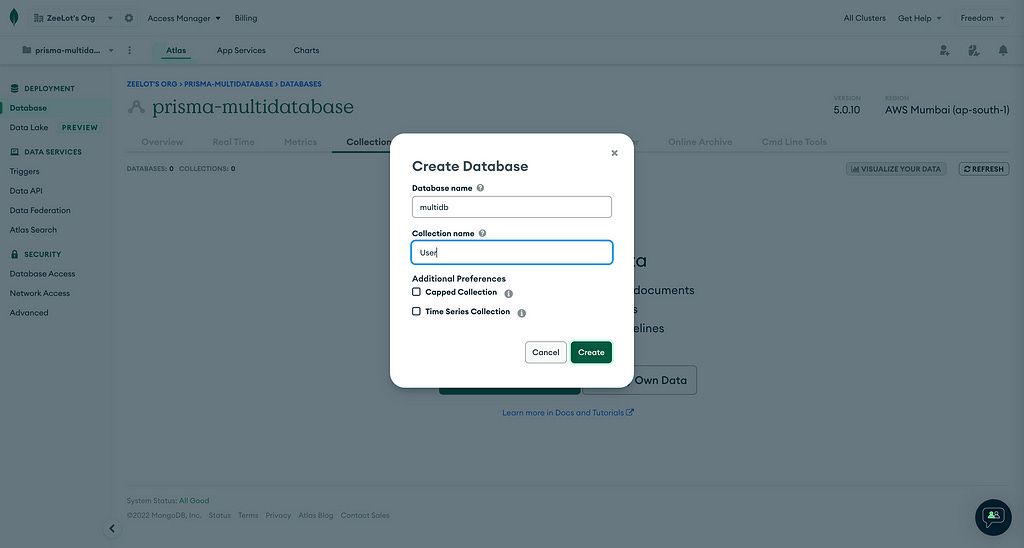This screenshot has height=548, width=1024.
Task: Switch to the Atlas tab
Action: pyautogui.click(x=176, y=50)
